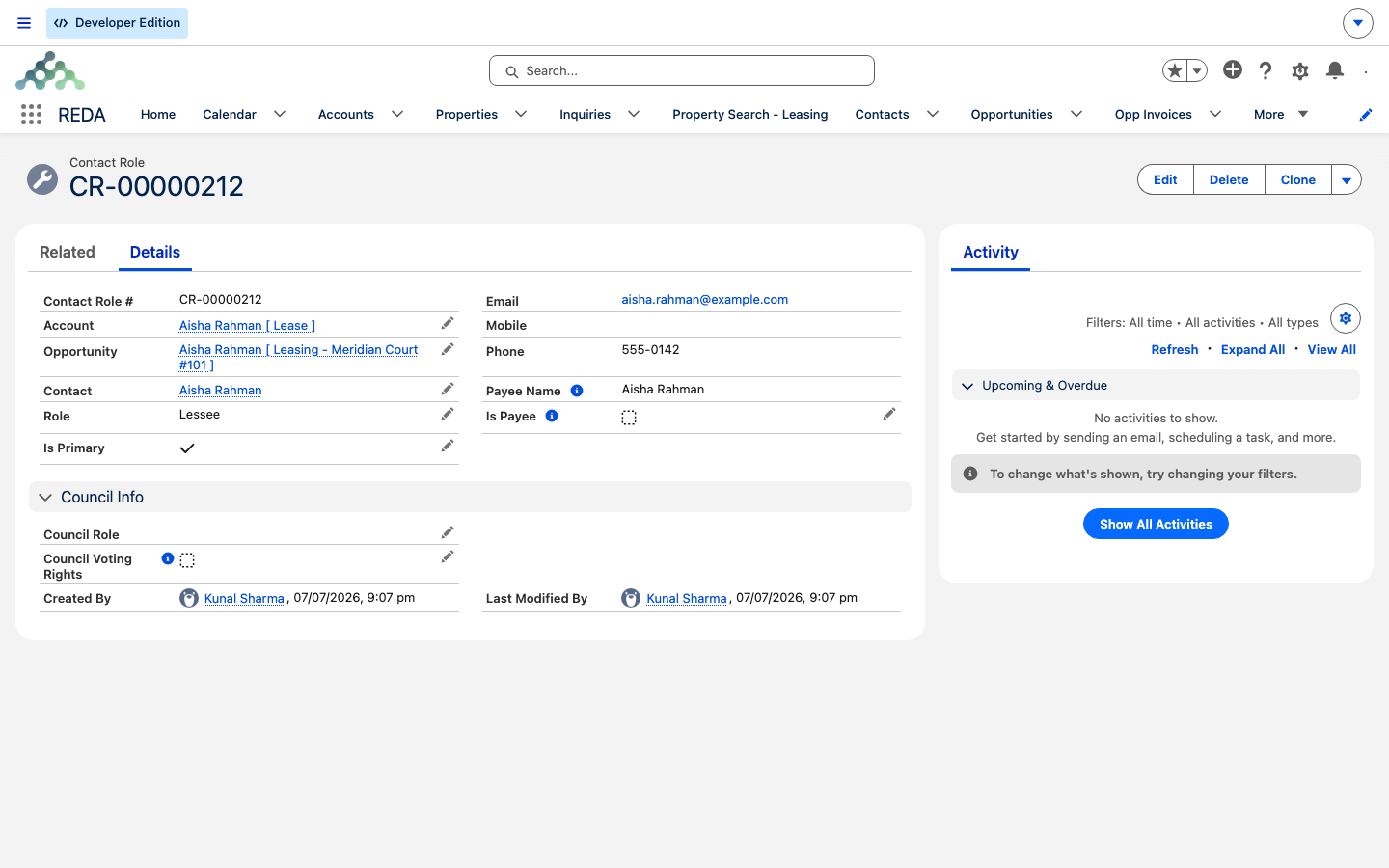Open the global actions plus icon
1389x868 pixels.
[x=1233, y=69]
